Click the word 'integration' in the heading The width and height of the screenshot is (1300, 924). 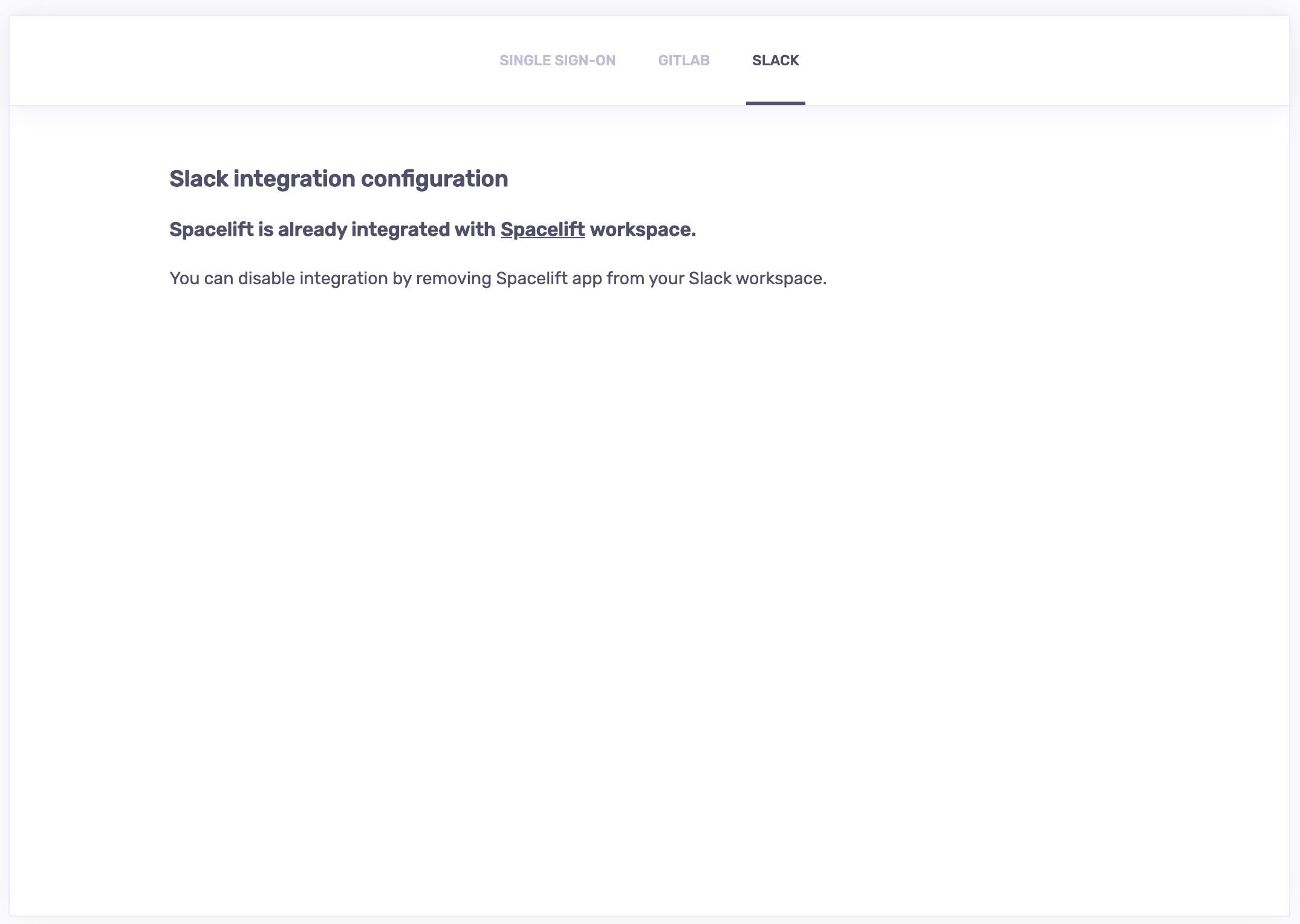pyautogui.click(x=294, y=179)
